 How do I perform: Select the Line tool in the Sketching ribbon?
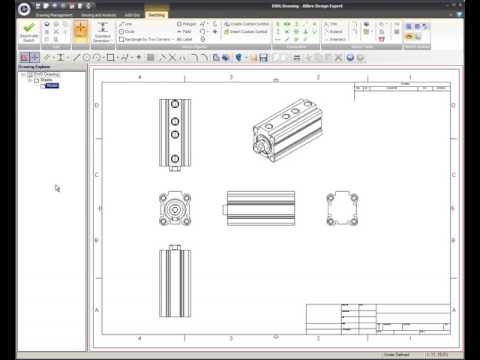[x=126, y=24]
